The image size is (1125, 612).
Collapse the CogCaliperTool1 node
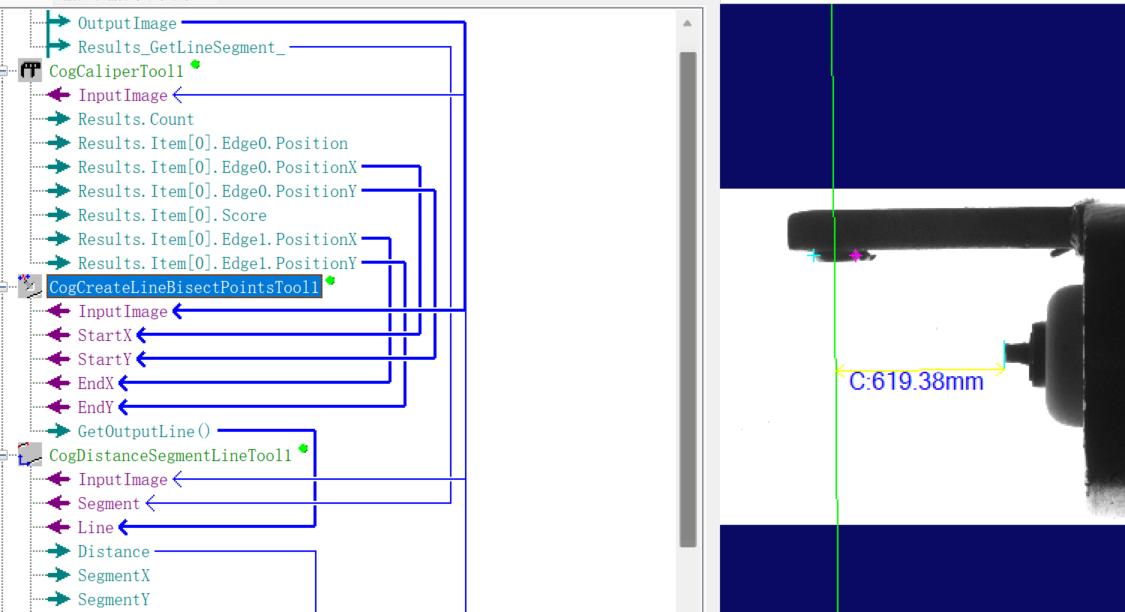pos(4,70)
